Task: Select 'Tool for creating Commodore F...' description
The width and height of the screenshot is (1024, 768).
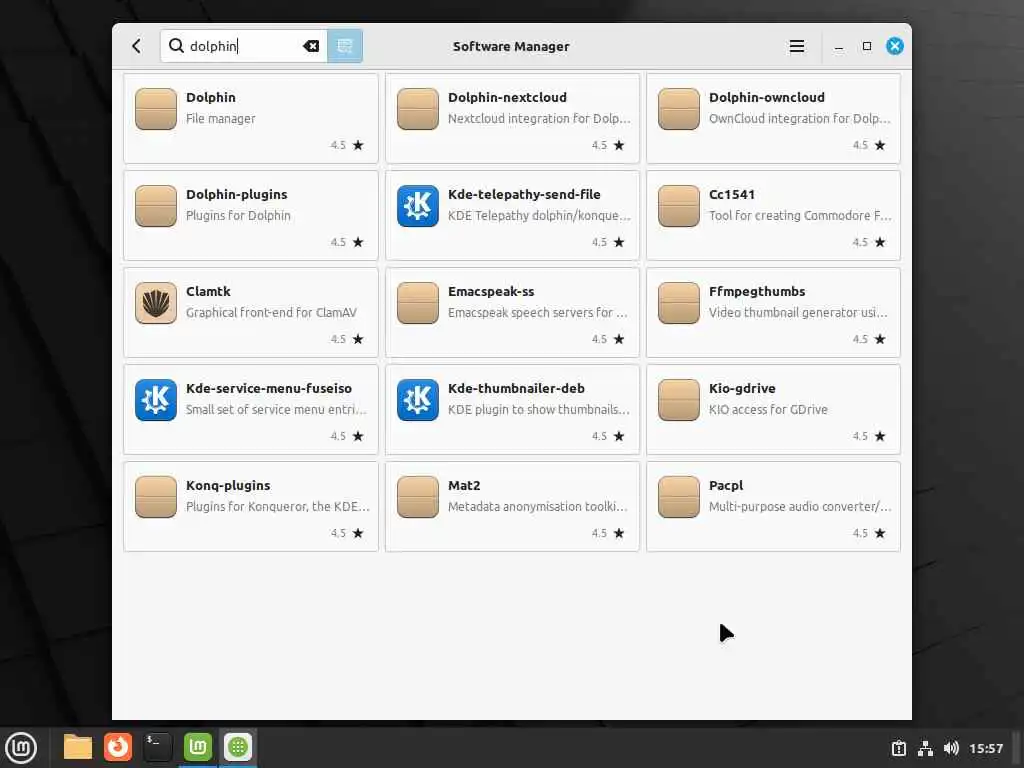Action: [x=800, y=216]
